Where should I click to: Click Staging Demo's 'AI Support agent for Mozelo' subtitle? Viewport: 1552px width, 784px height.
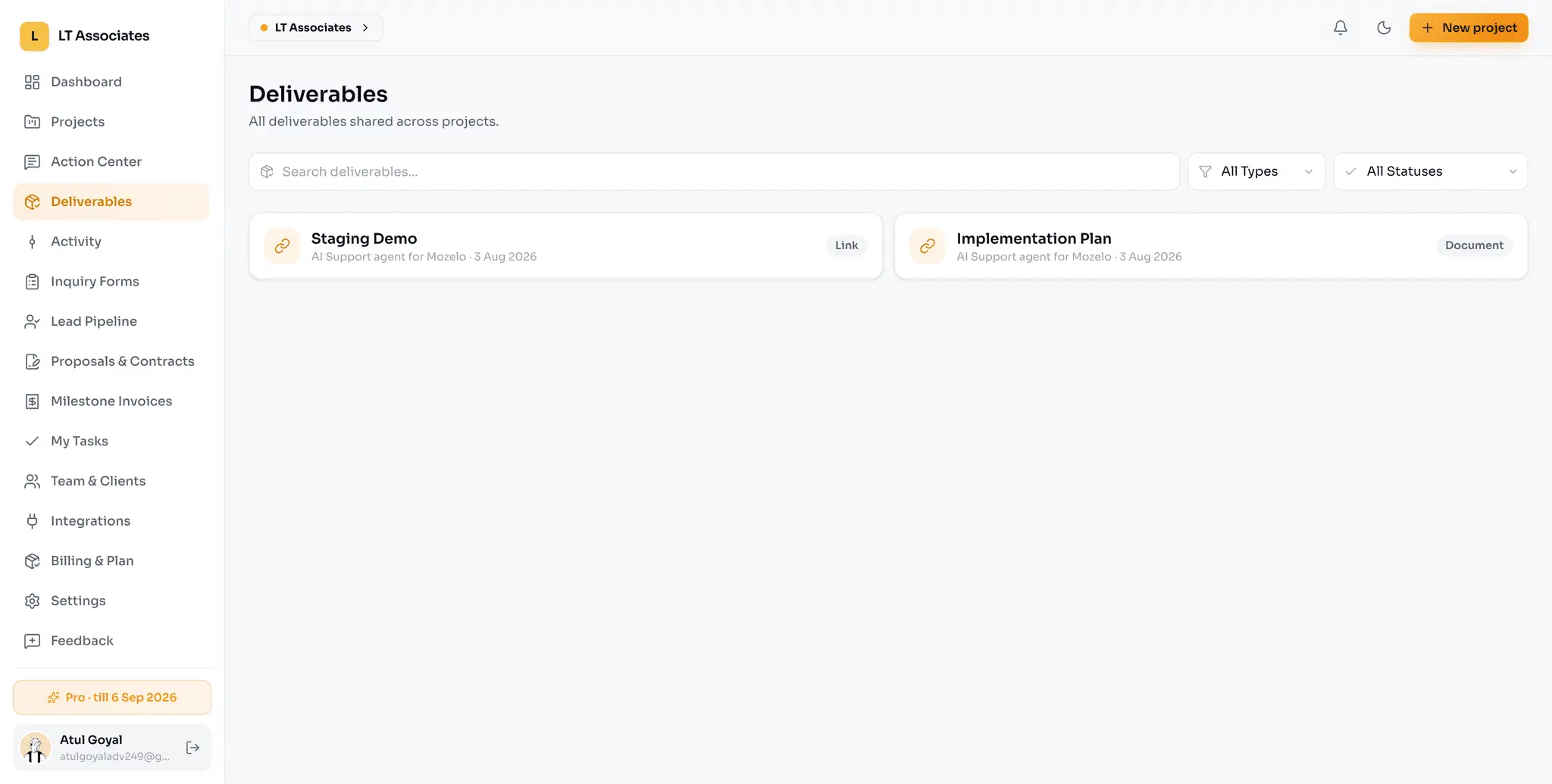point(389,257)
